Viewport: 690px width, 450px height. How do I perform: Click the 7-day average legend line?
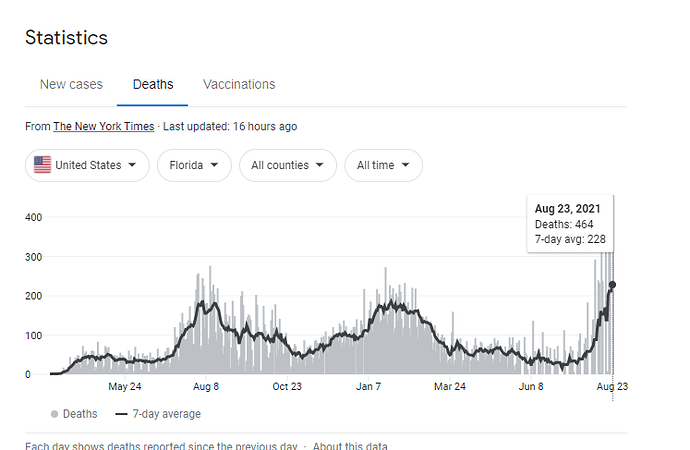(121, 414)
